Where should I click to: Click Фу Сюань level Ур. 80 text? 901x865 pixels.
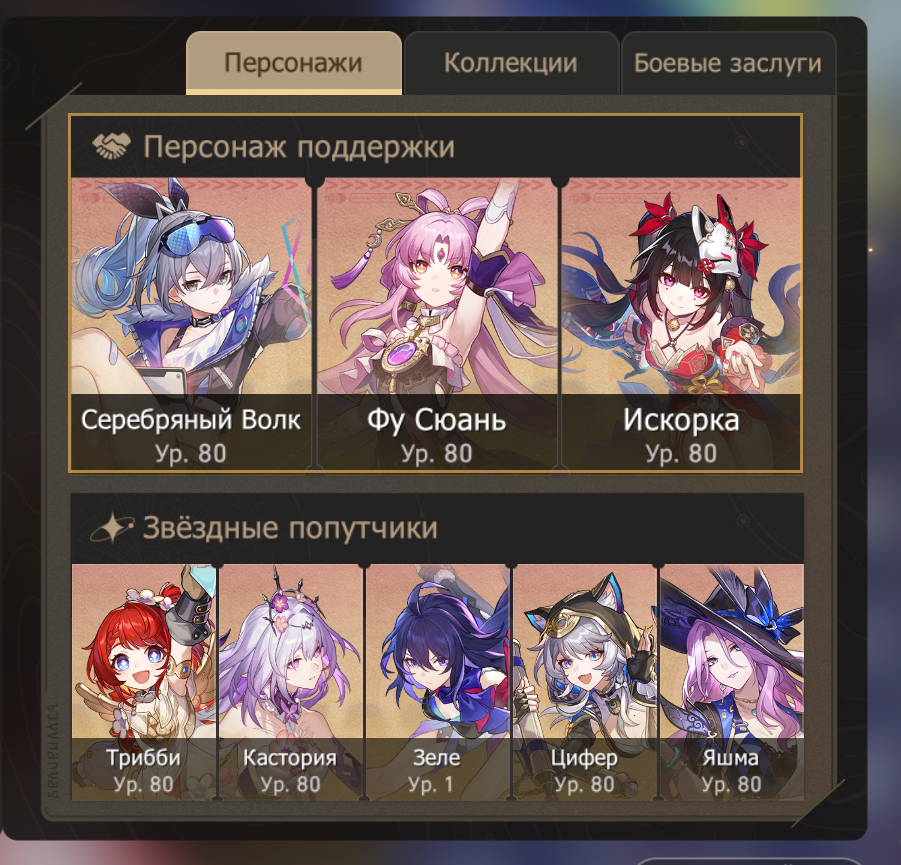pos(437,453)
